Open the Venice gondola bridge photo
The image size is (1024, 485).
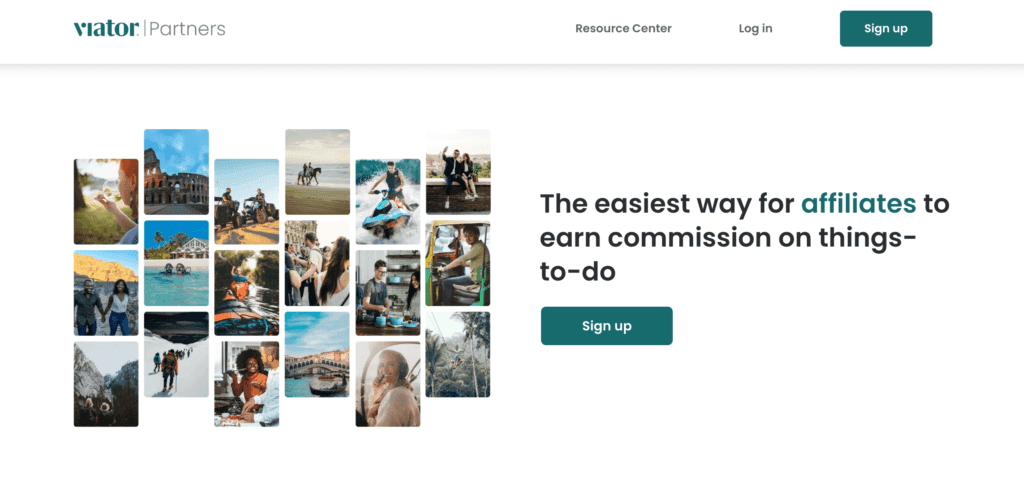coord(317,354)
